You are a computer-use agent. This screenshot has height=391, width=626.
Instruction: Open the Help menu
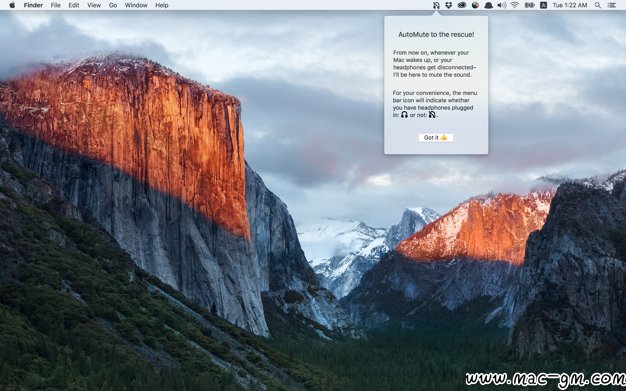tap(162, 5)
